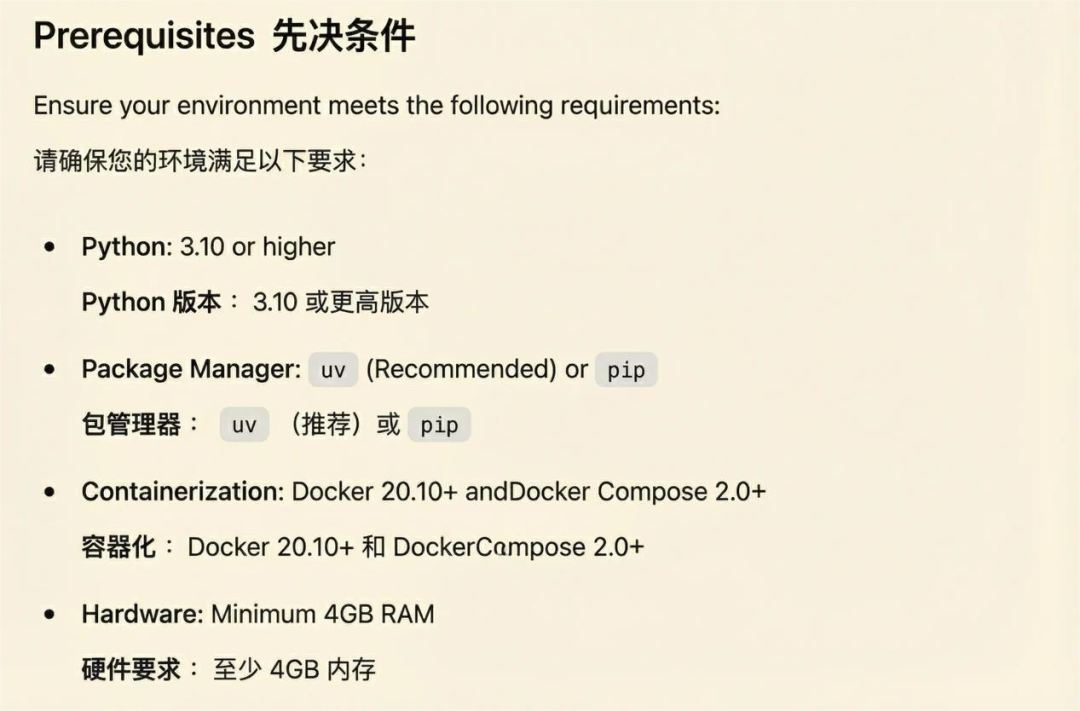This screenshot has height=711, width=1080.
Task: Click the bold 包管理器 label
Action: 130,424
